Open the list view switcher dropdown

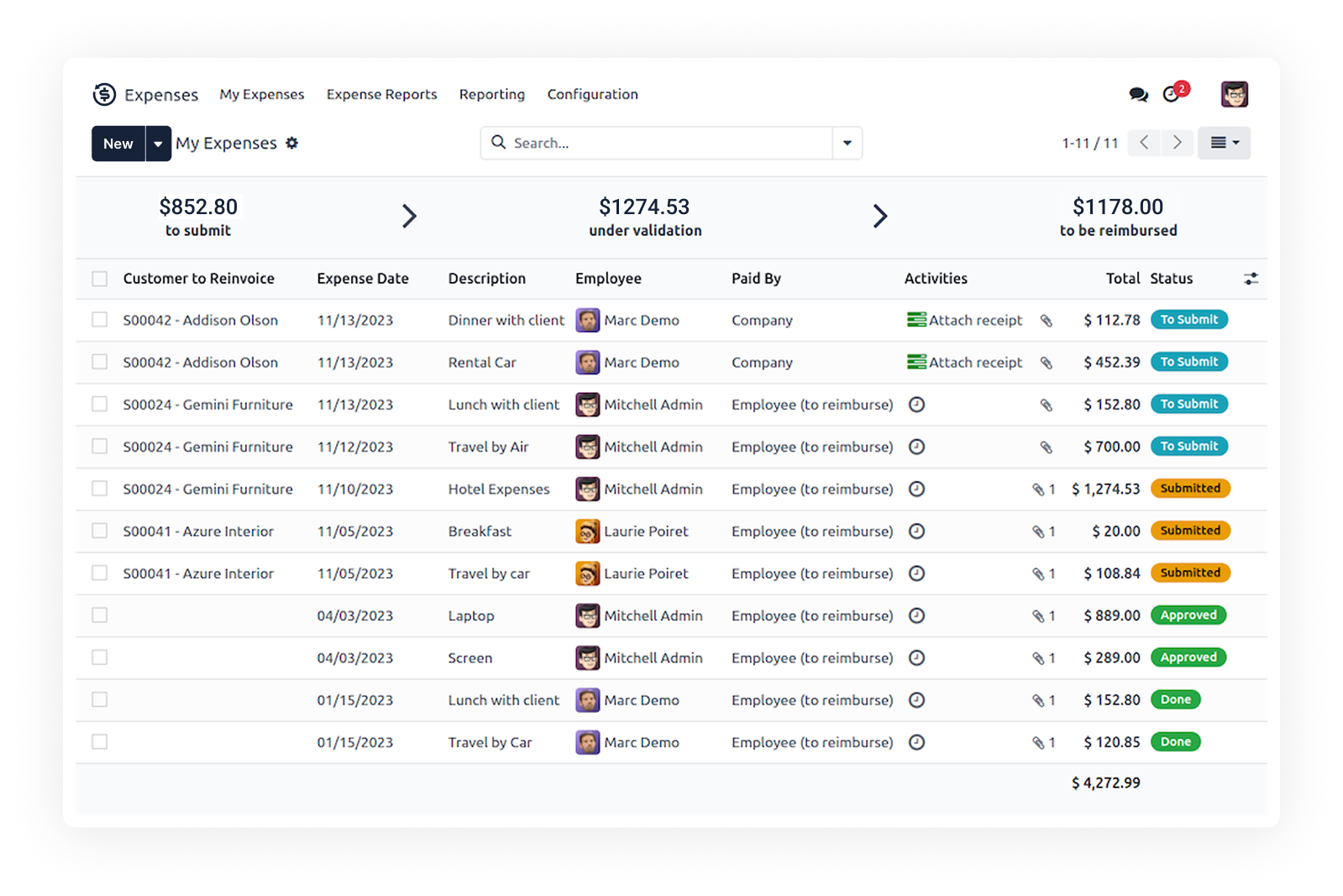pyautogui.click(x=1225, y=143)
